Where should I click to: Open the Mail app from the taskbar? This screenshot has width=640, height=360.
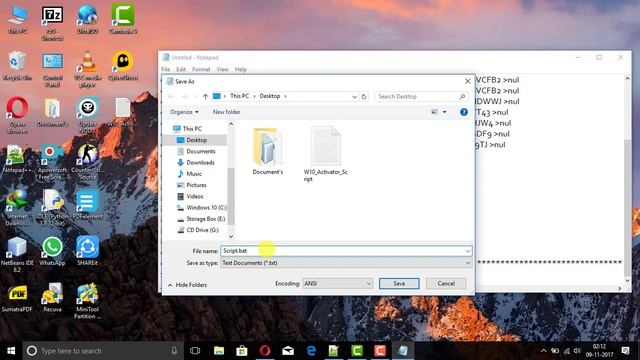tap(288, 351)
